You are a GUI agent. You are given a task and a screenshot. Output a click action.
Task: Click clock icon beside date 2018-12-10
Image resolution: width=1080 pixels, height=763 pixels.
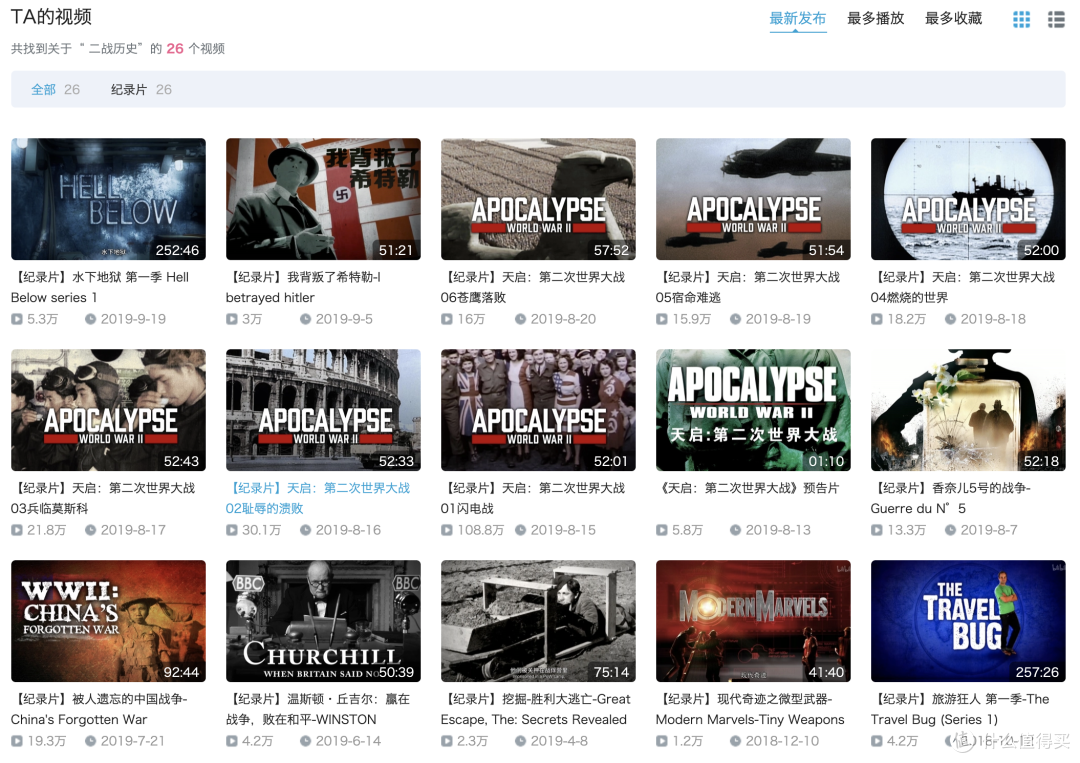coord(736,741)
